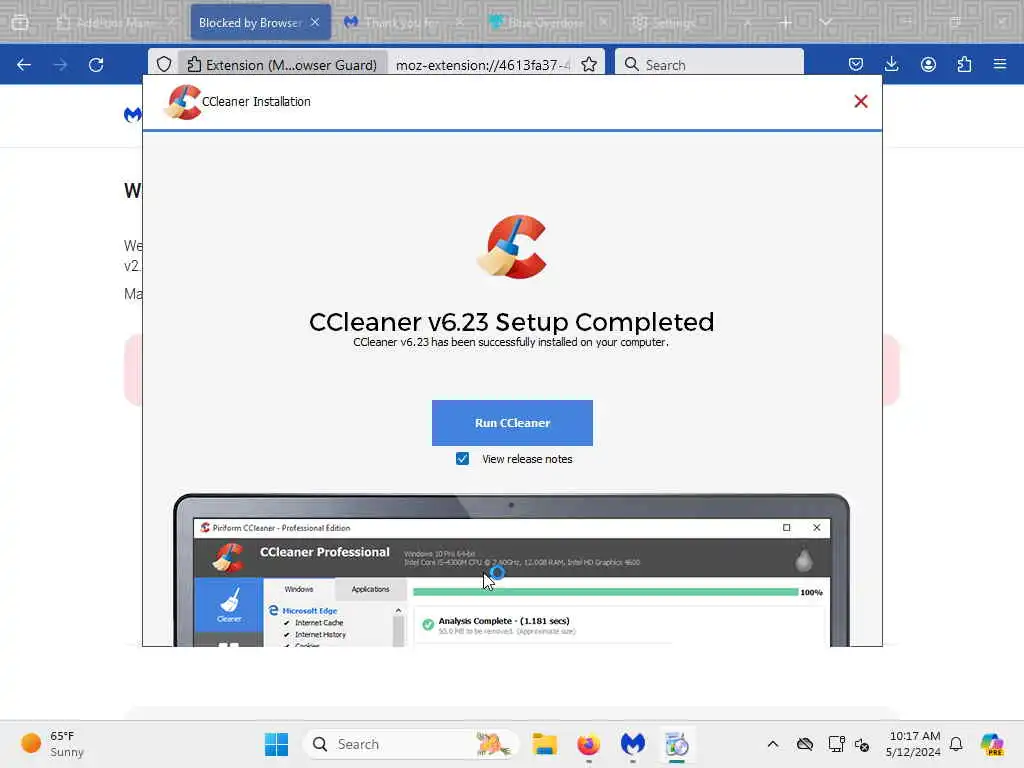Open Firefox from the taskbar
This screenshot has height=768, width=1024.
588,744
